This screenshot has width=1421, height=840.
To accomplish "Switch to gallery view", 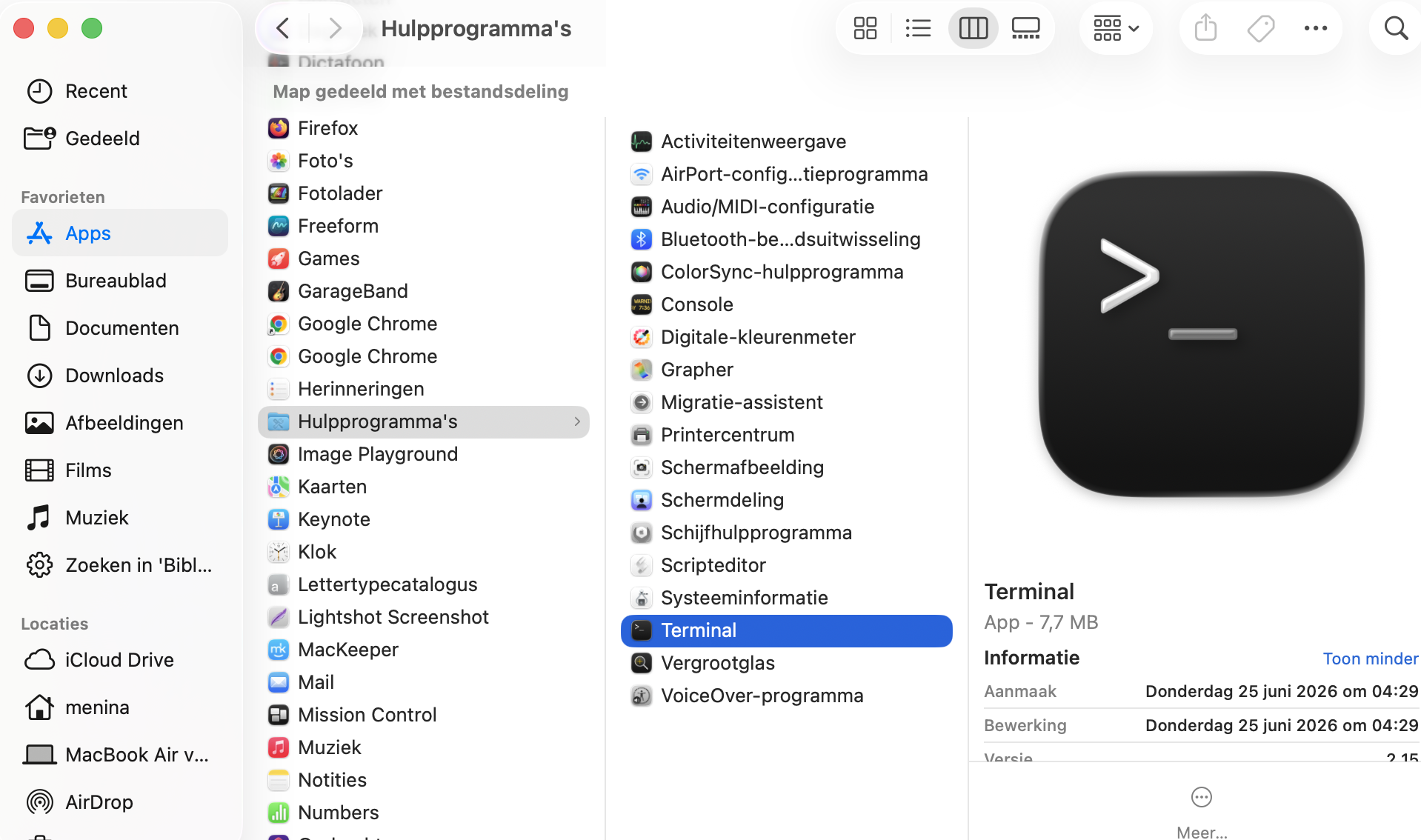I will tap(1026, 28).
